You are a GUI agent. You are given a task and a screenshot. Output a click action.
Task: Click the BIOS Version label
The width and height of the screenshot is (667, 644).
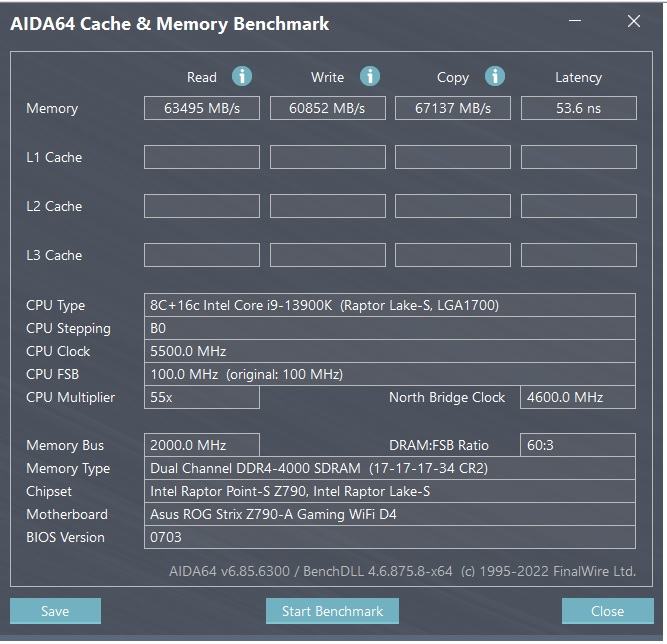[65, 537]
